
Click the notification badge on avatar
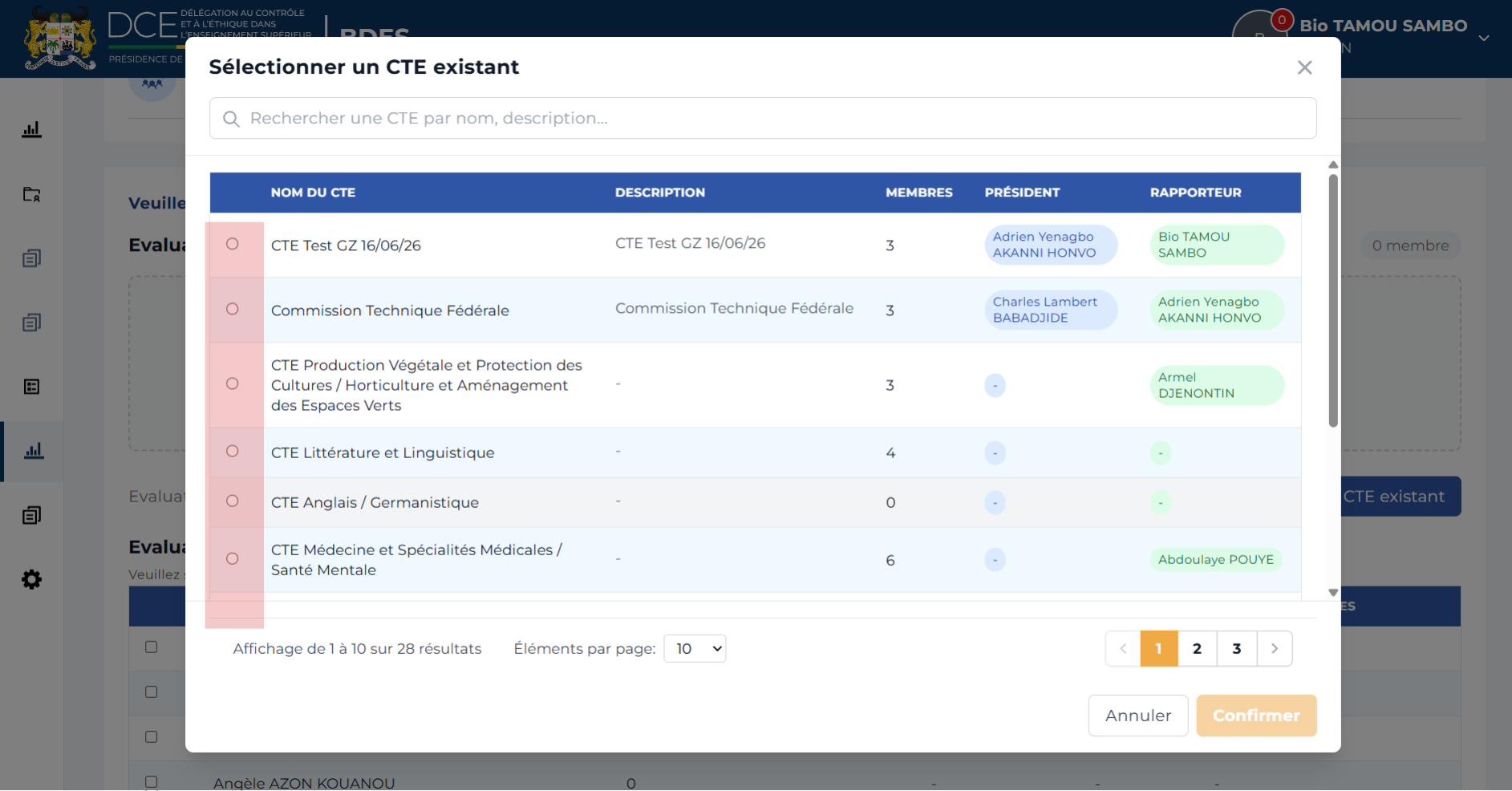tap(1282, 20)
